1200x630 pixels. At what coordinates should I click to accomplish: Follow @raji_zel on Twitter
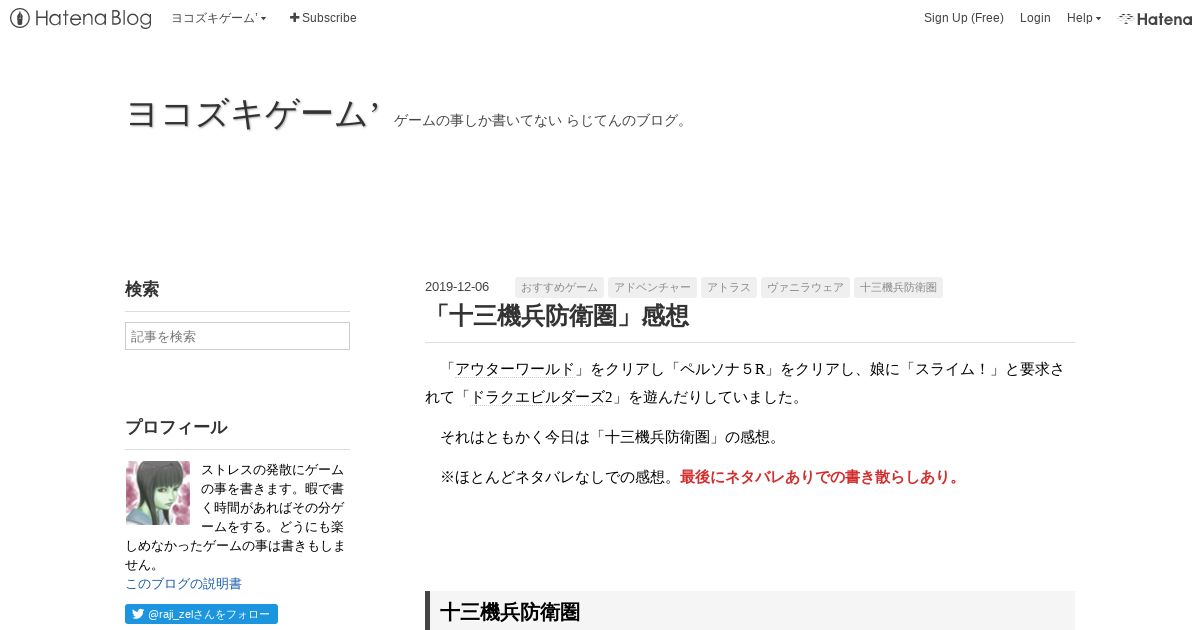pyautogui.click(x=201, y=614)
